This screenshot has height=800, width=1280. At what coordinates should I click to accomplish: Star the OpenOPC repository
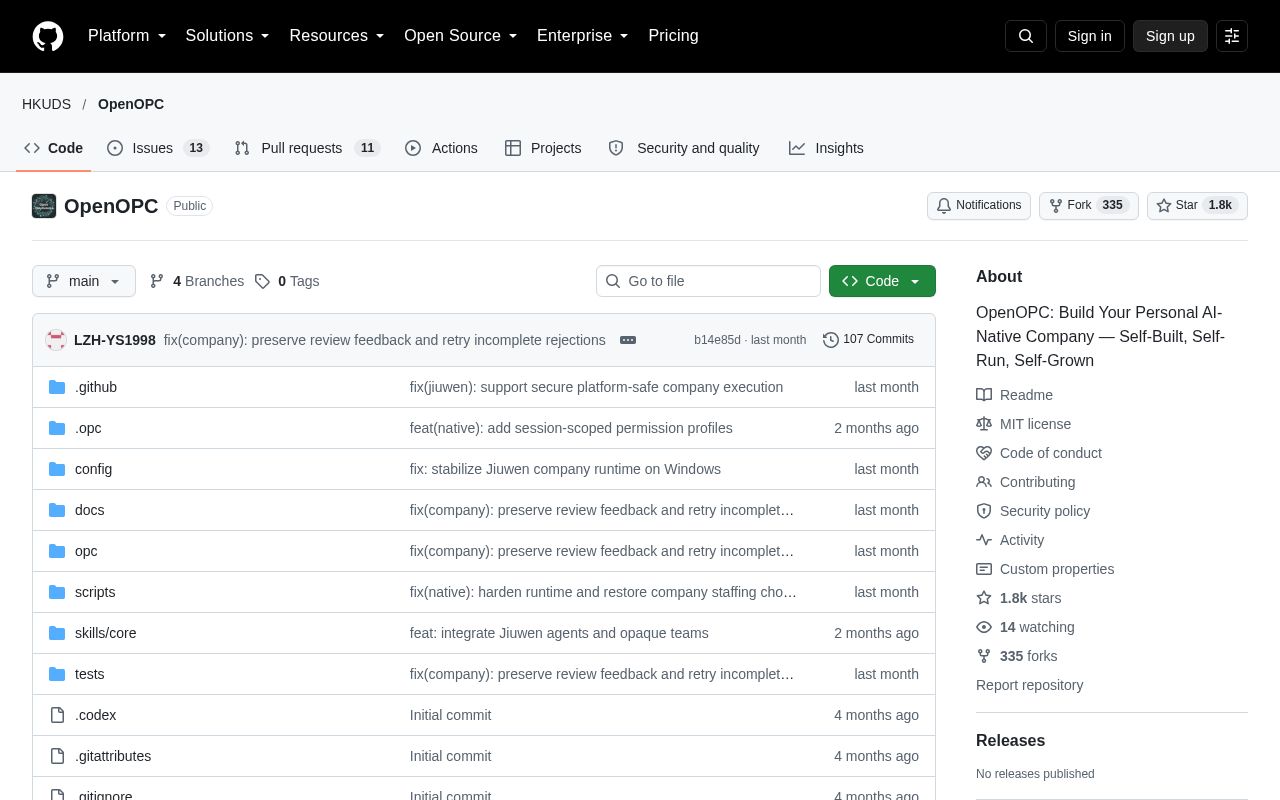click(1197, 206)
